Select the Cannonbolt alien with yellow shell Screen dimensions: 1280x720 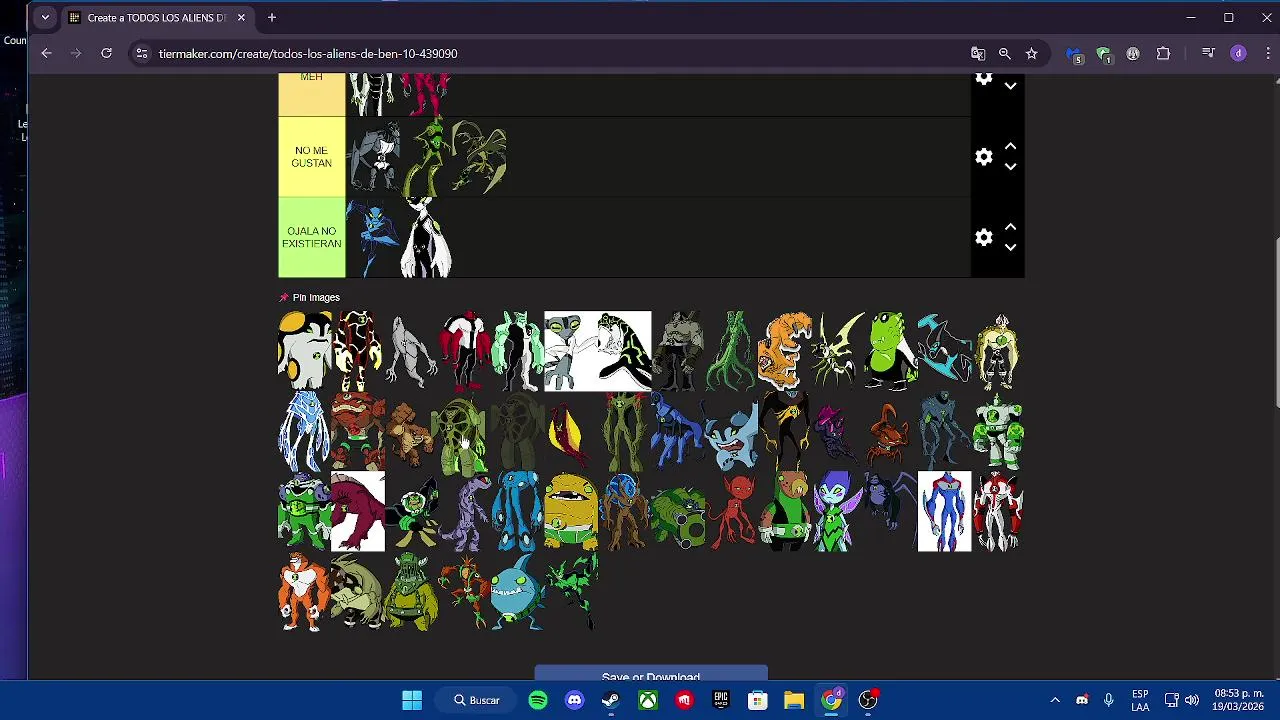point(304,351)
